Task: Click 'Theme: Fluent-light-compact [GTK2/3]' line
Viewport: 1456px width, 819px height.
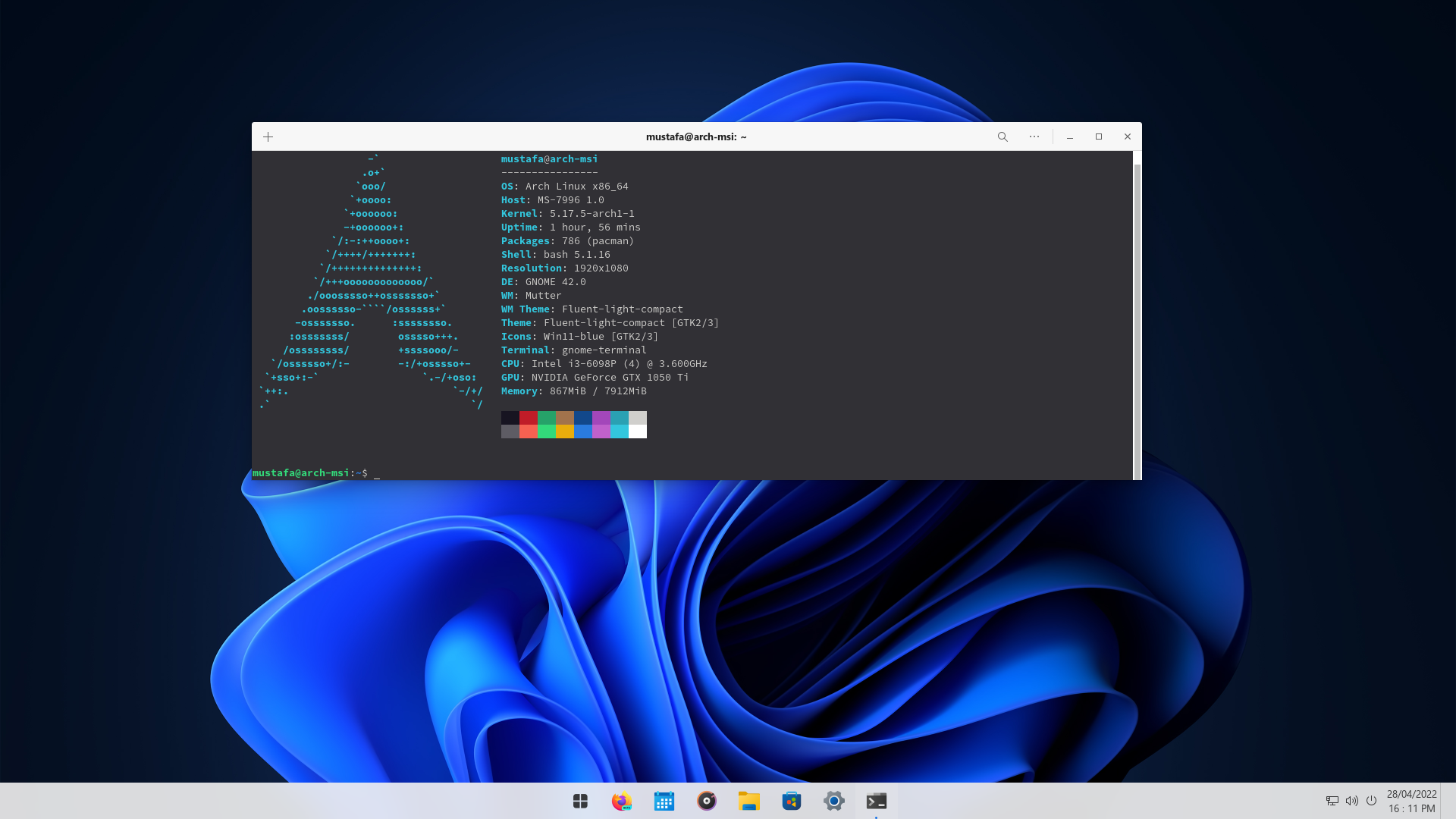Action: 610,323
